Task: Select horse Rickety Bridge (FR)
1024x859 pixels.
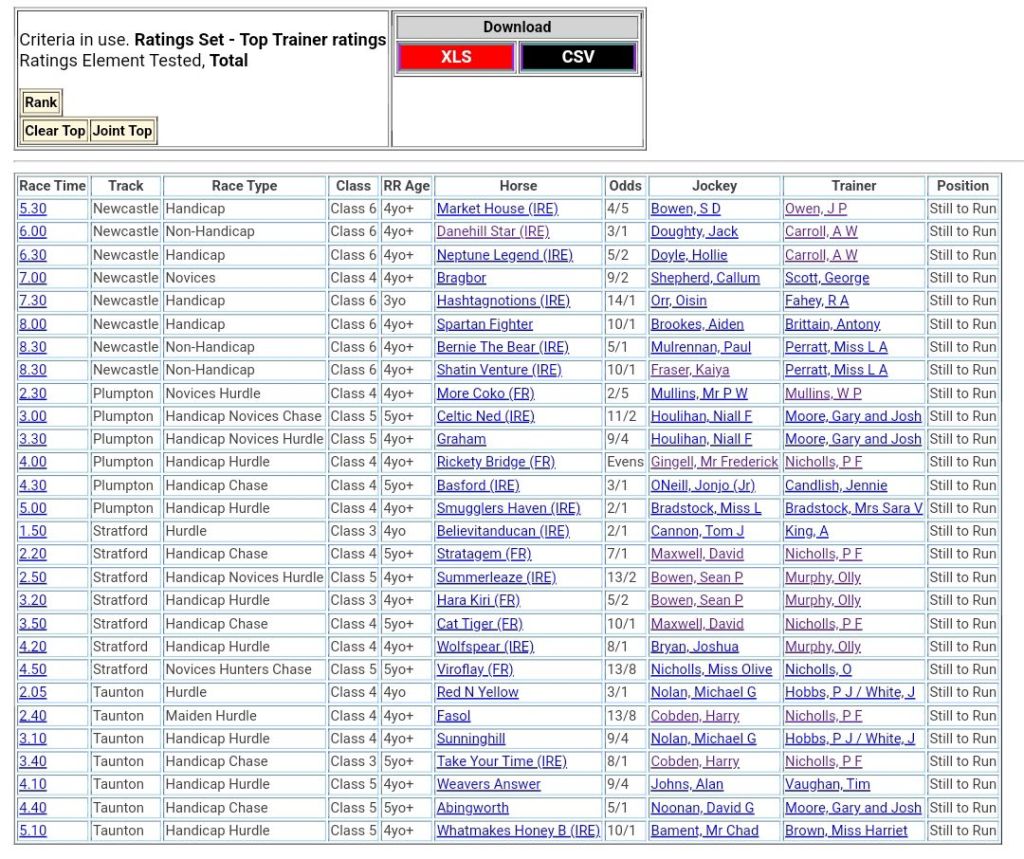Action: [x=495, y=462]
